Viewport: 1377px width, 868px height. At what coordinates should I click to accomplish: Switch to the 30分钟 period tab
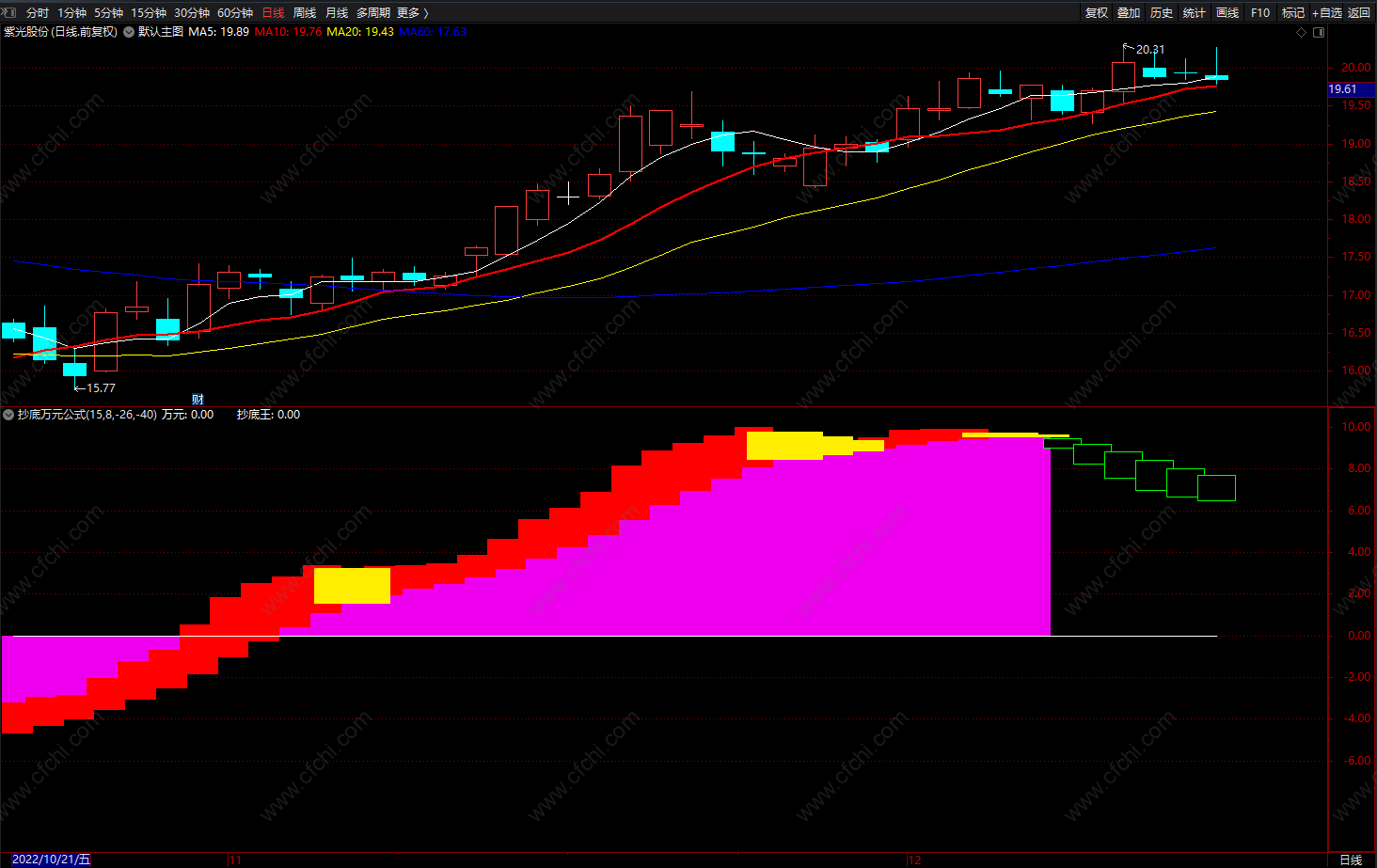tap(192, 13)
